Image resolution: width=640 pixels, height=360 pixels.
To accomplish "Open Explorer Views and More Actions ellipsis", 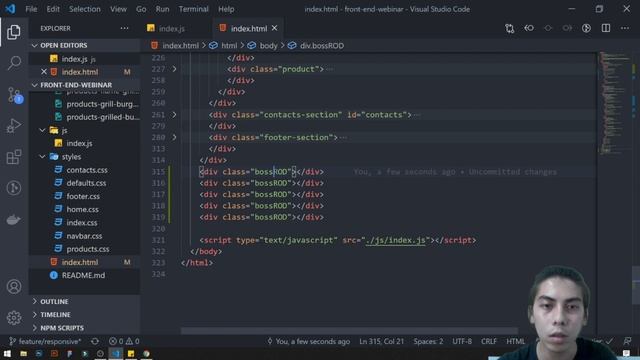I will point(124,28).
